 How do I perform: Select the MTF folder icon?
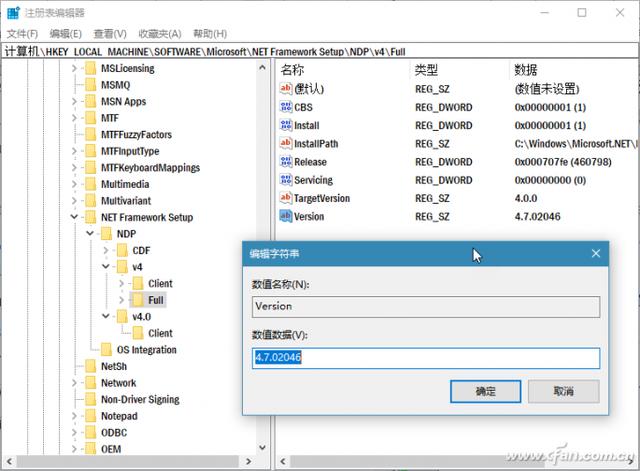click(90, 118)
